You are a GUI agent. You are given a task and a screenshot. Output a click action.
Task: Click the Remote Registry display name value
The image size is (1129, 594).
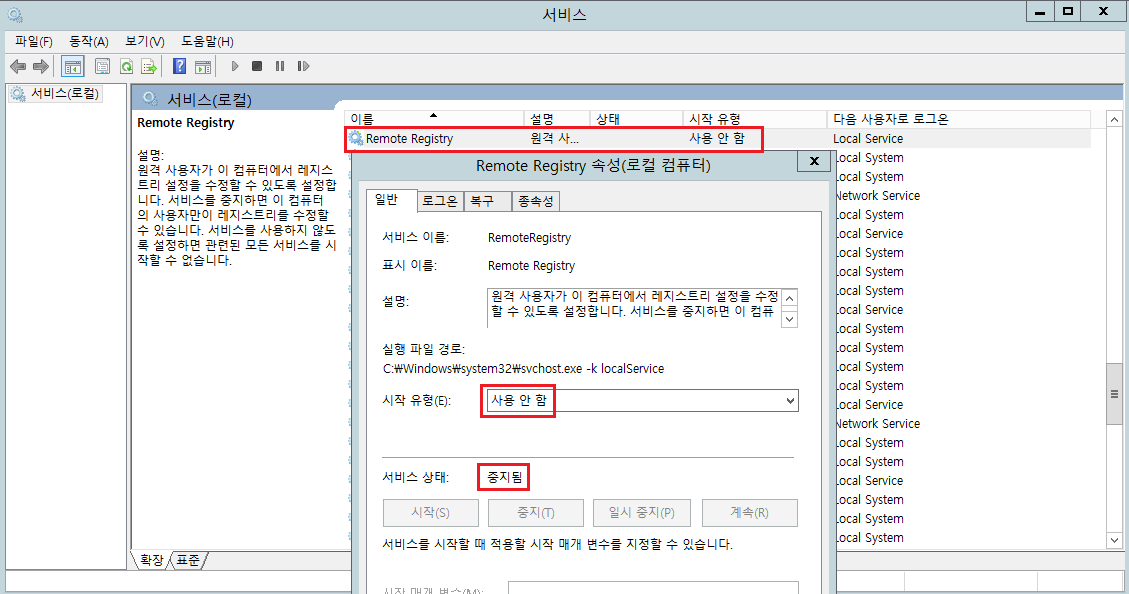[531, 266]
